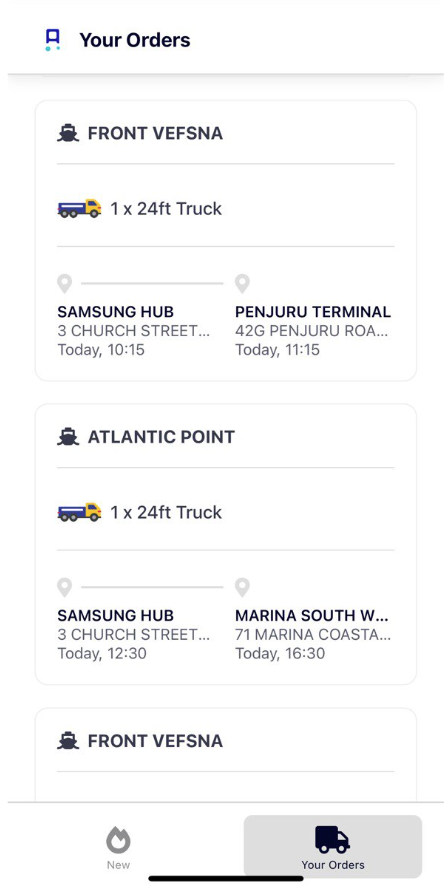The image size is (448, 891).
Task: Click the pickup pin above SAMSUNG HUB 10:15
Action: click(x=65, y=284)
